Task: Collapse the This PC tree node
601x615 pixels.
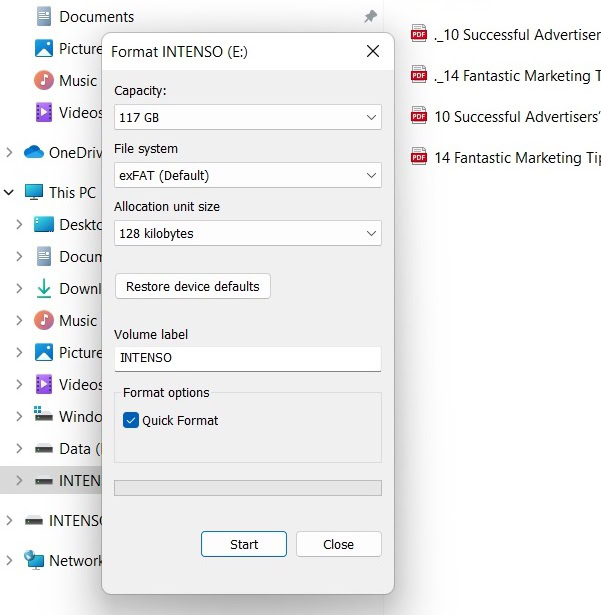Action: tap(9, 192)
